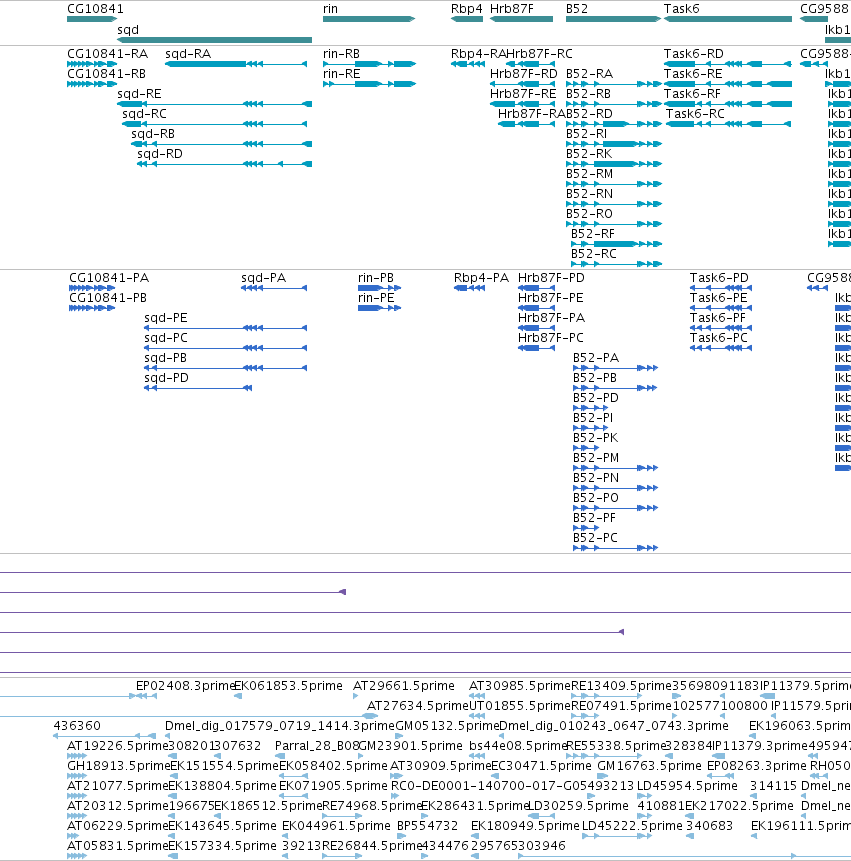Select transcript rin-RB
The width and height of the screenshot is (851, 861).
point(369,64)
